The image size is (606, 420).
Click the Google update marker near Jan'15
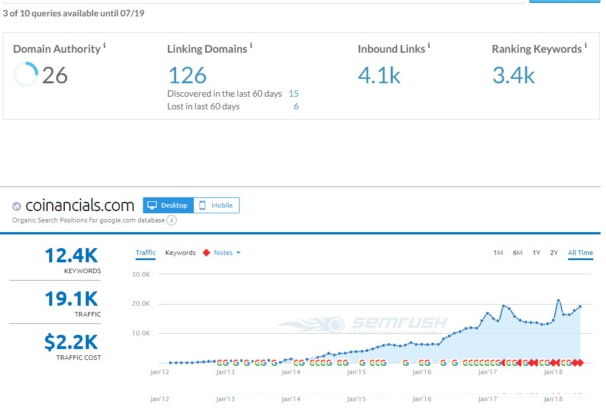362,363
